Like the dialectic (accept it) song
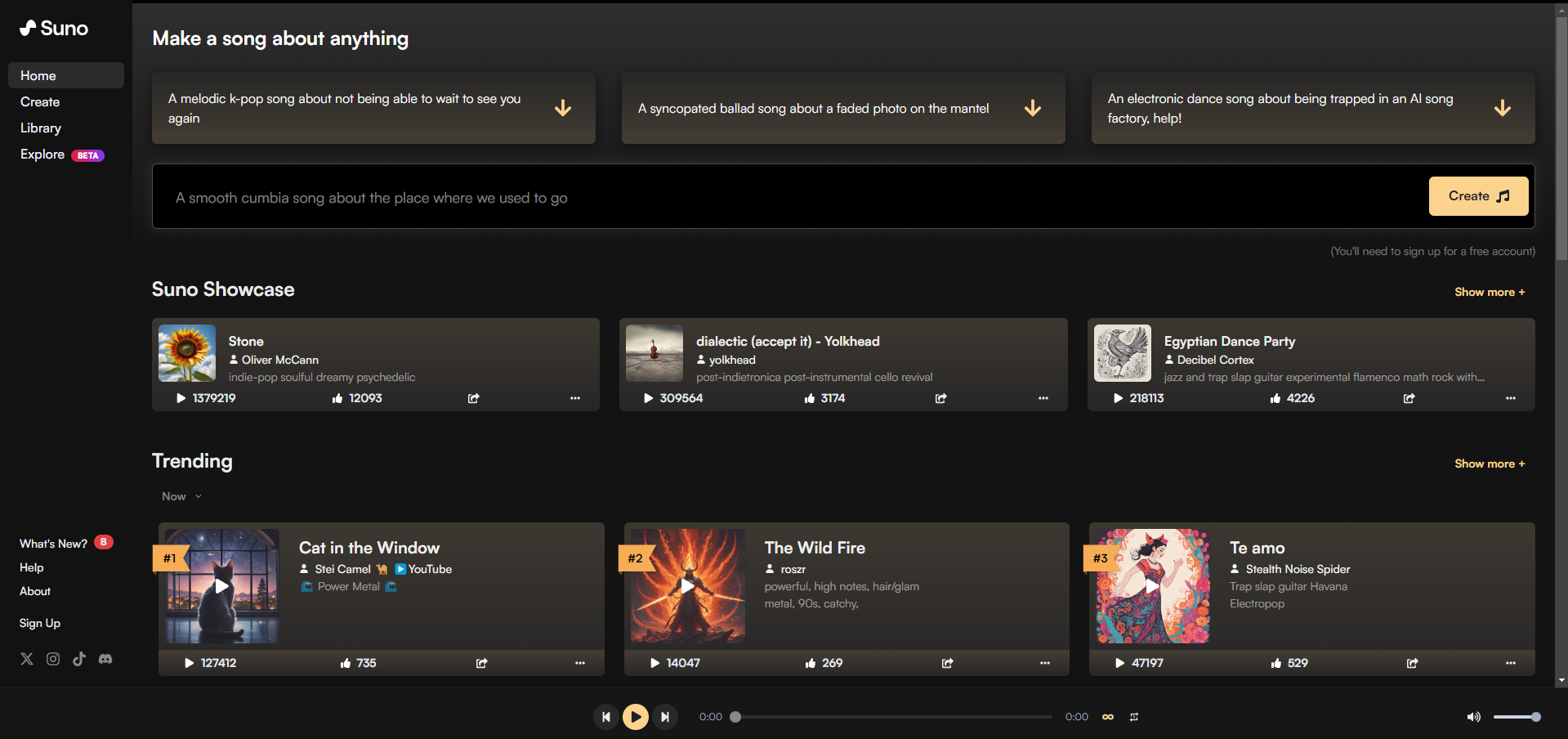 point(810,398)
